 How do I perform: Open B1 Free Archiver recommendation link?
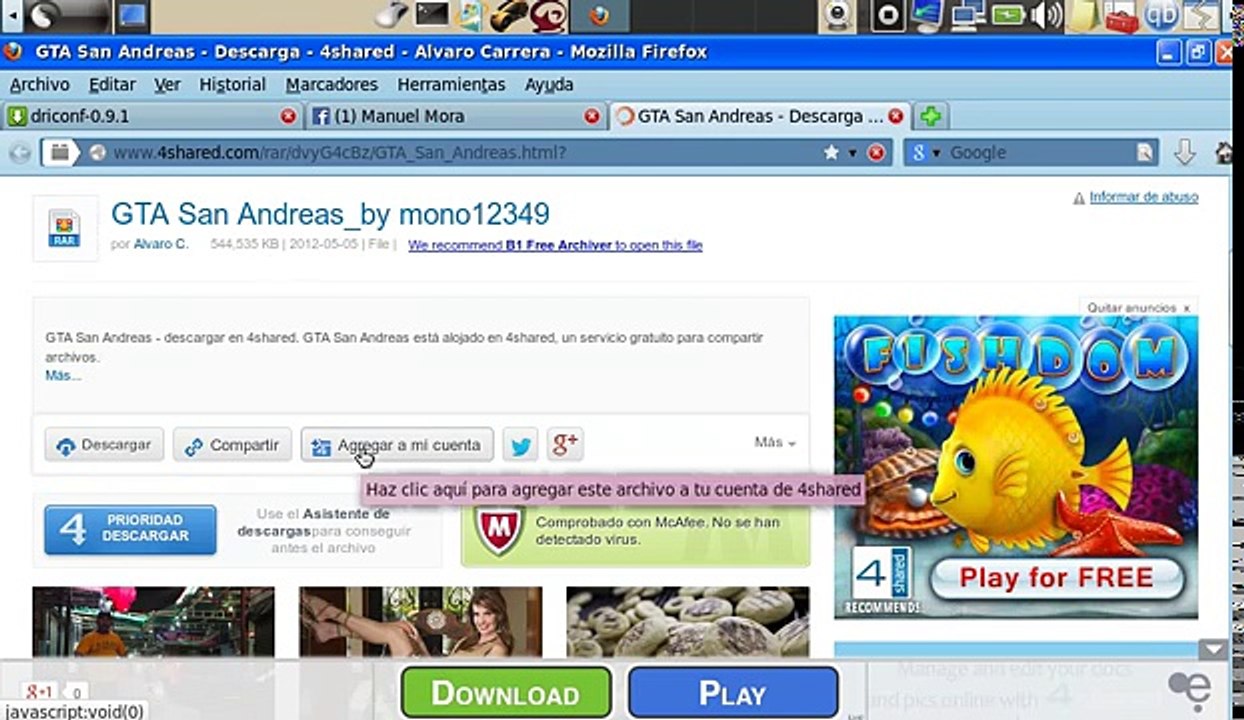(555, 245)
